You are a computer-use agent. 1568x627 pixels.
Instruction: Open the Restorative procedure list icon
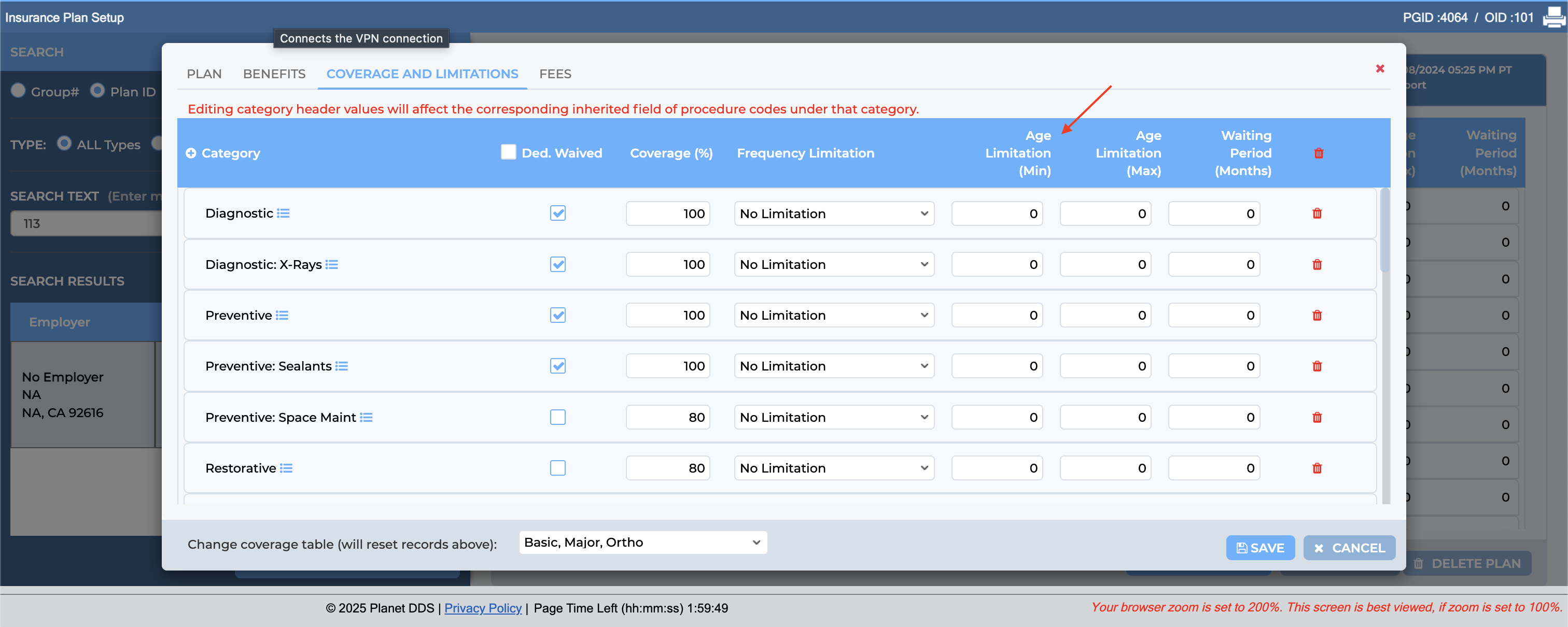[x=286, y=468]
